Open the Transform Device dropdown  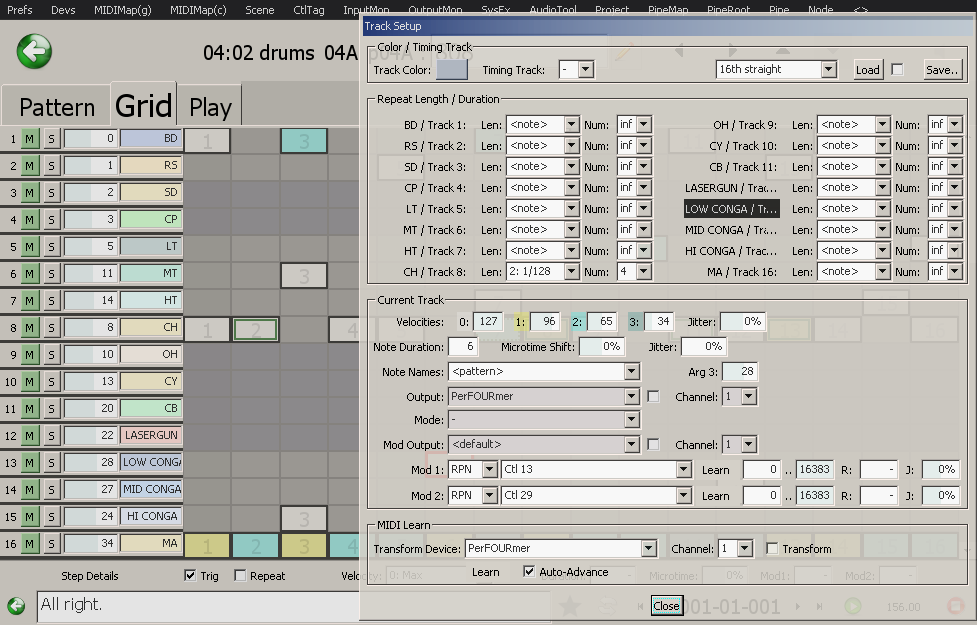(x=649, y=549)
